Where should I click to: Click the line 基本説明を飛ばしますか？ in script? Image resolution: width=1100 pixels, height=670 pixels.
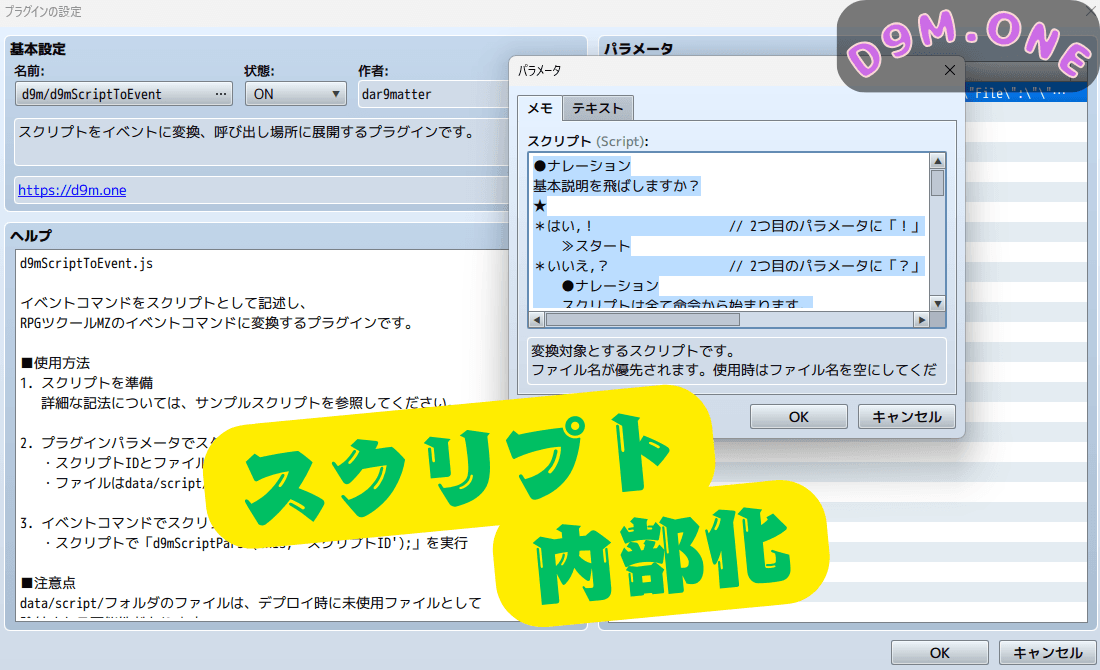[x=617, y=186]
